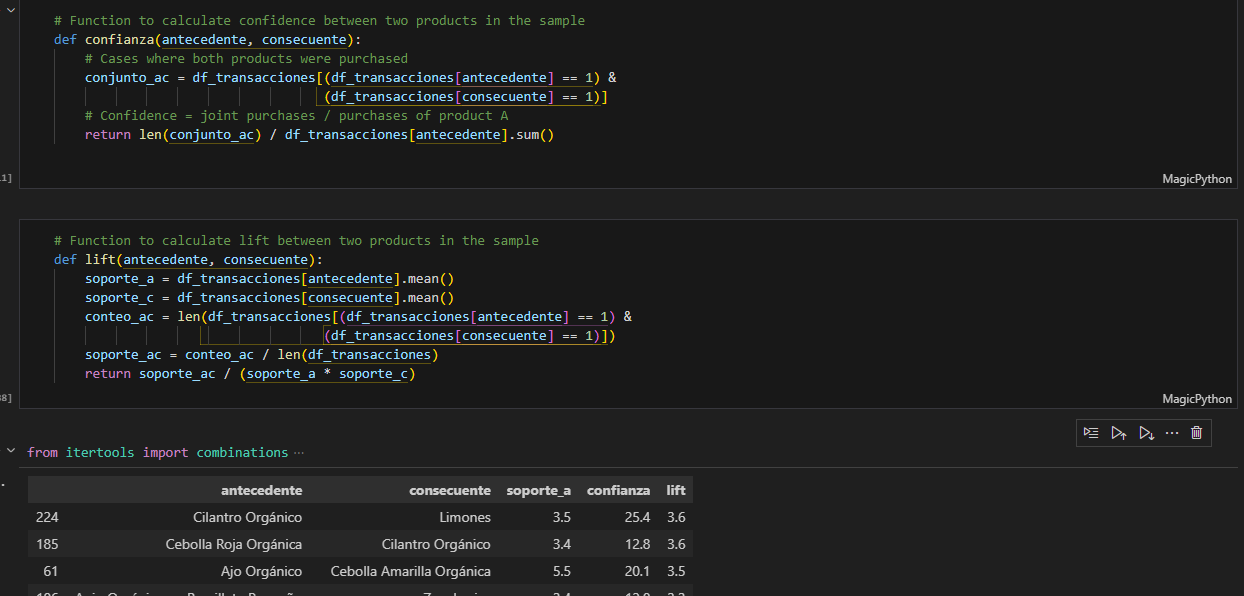
Task: Open the cell toolbar more actions ellipsis
Action: (x=1172, y=433)
